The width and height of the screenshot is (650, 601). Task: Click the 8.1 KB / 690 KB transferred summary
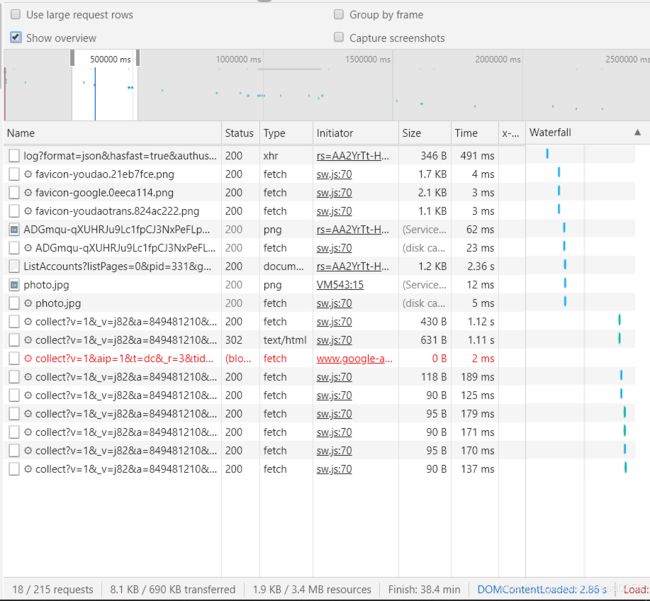tap(172, 589)
